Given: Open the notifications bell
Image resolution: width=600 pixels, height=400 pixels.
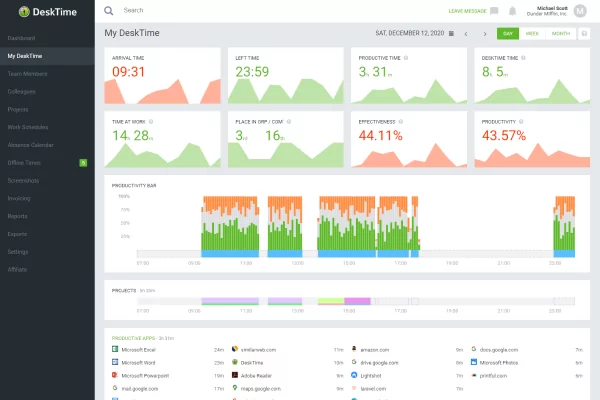Looking at the screenshot, I should 512,11.
